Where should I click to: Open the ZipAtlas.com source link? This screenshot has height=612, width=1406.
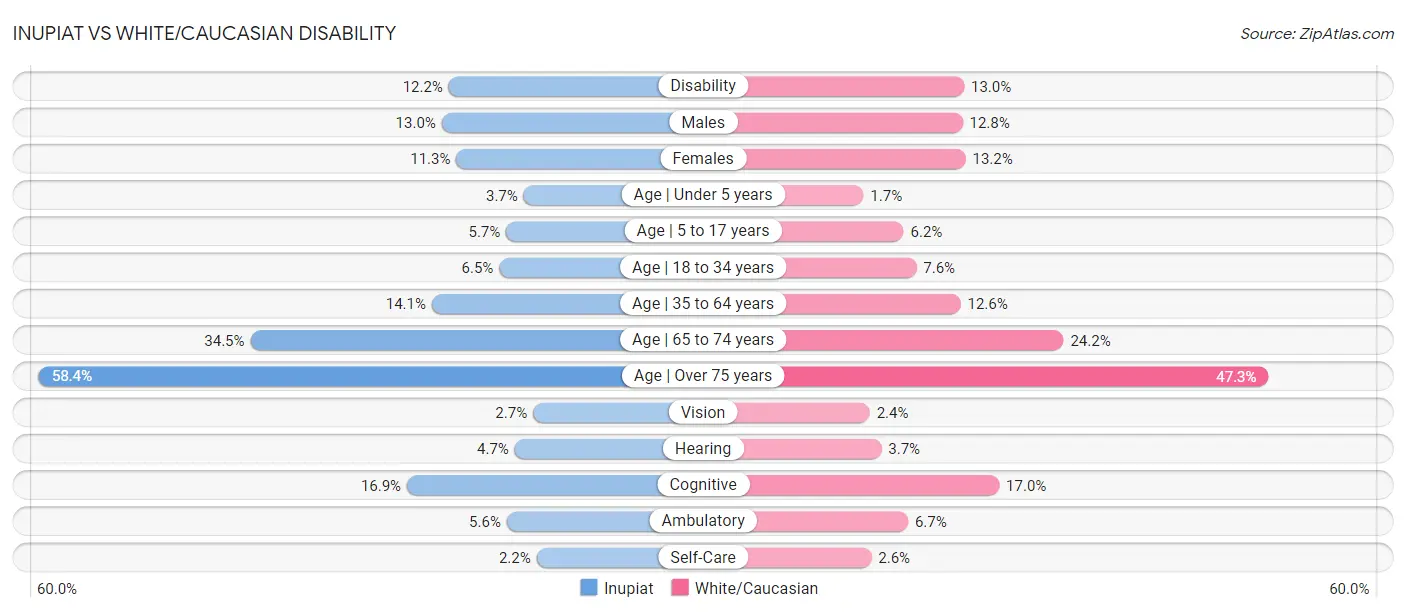(x=1317, y=33)
